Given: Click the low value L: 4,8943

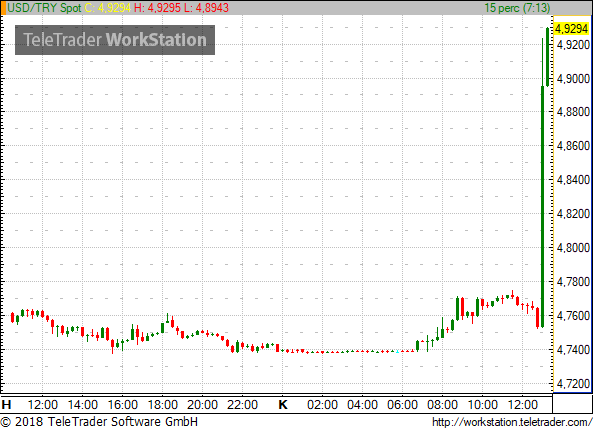Looking at the screenshot, I should pos(206,8).
